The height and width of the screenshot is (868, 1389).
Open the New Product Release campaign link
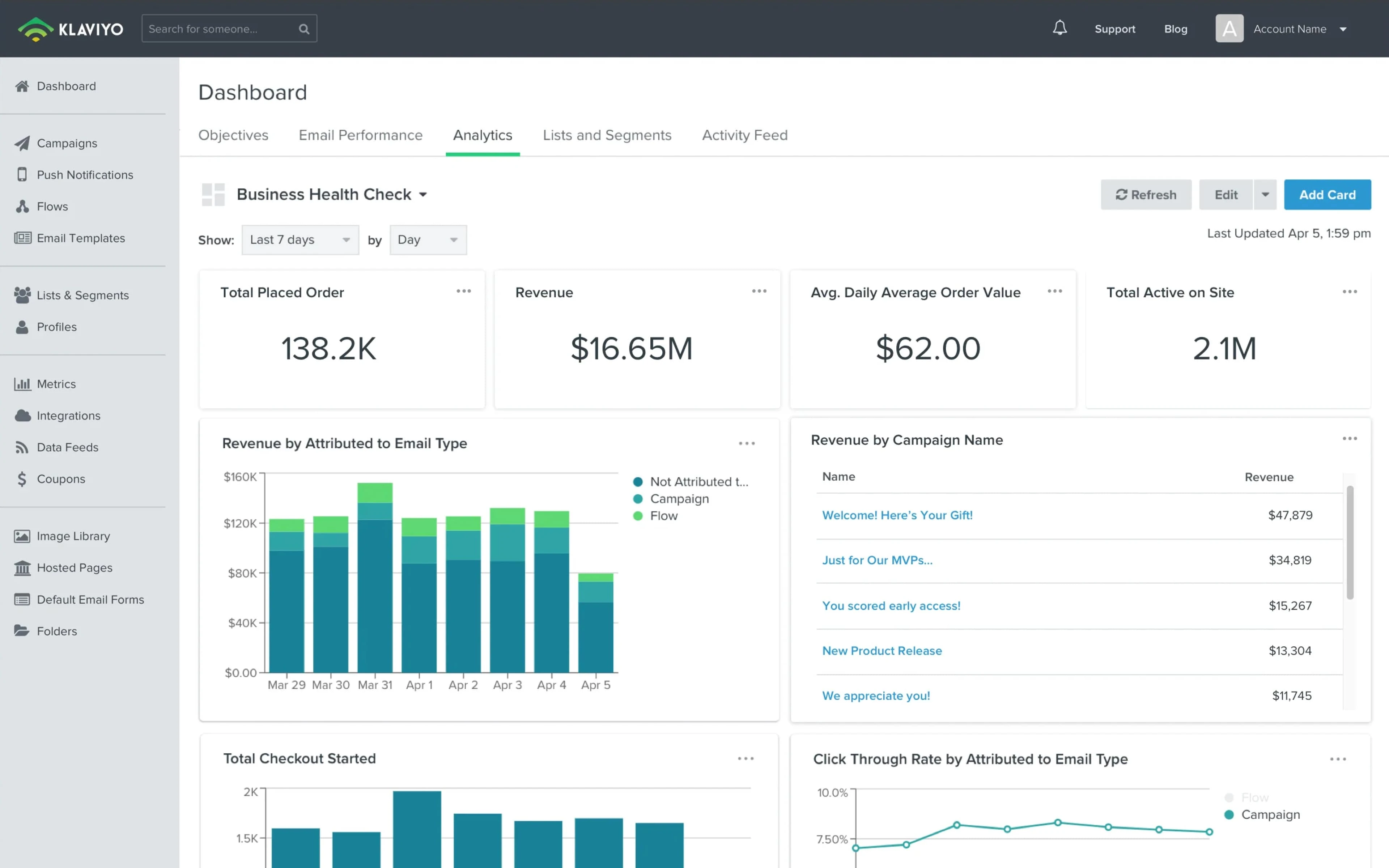(x=882, y=650)
